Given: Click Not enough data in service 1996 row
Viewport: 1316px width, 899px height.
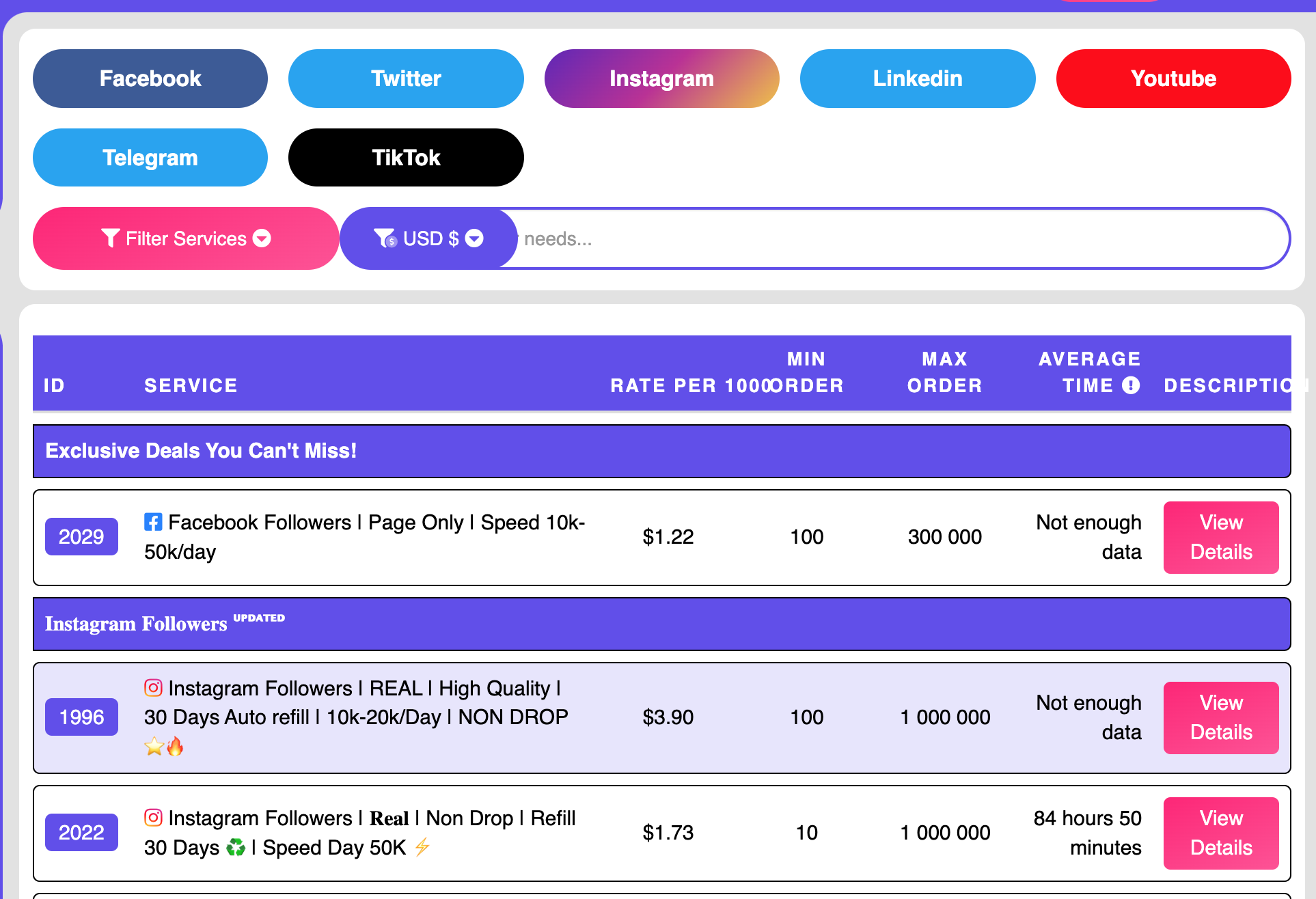Looking at the screenshot, I should click(x=1088, y=717).
